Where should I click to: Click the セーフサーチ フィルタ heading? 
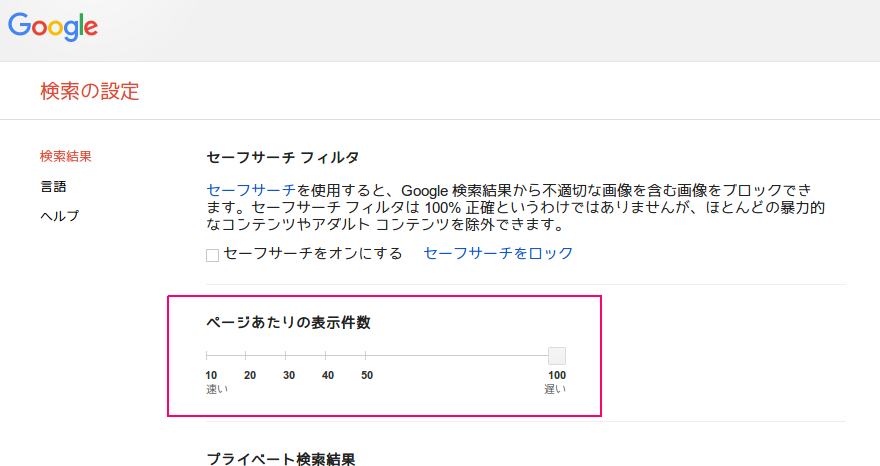click(x=282, y=158)
